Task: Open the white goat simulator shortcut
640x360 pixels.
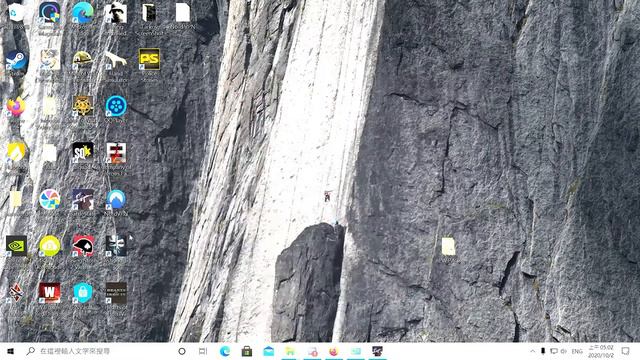Action: point(116,60)
